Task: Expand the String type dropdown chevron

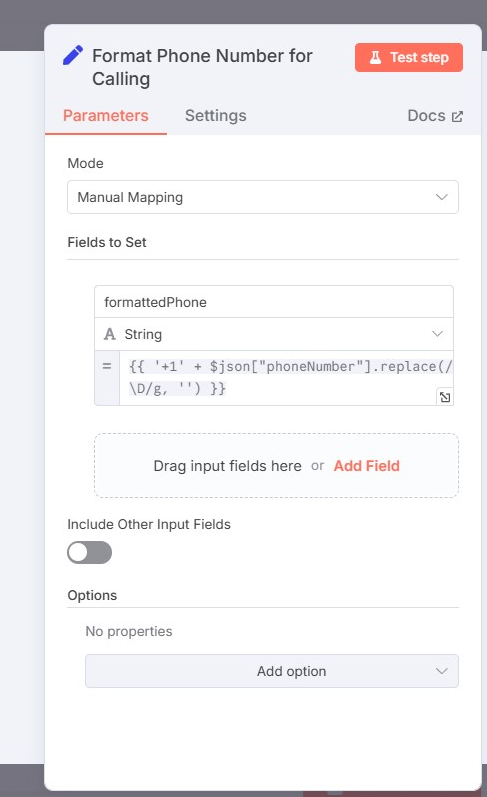Action: point(437,334)
